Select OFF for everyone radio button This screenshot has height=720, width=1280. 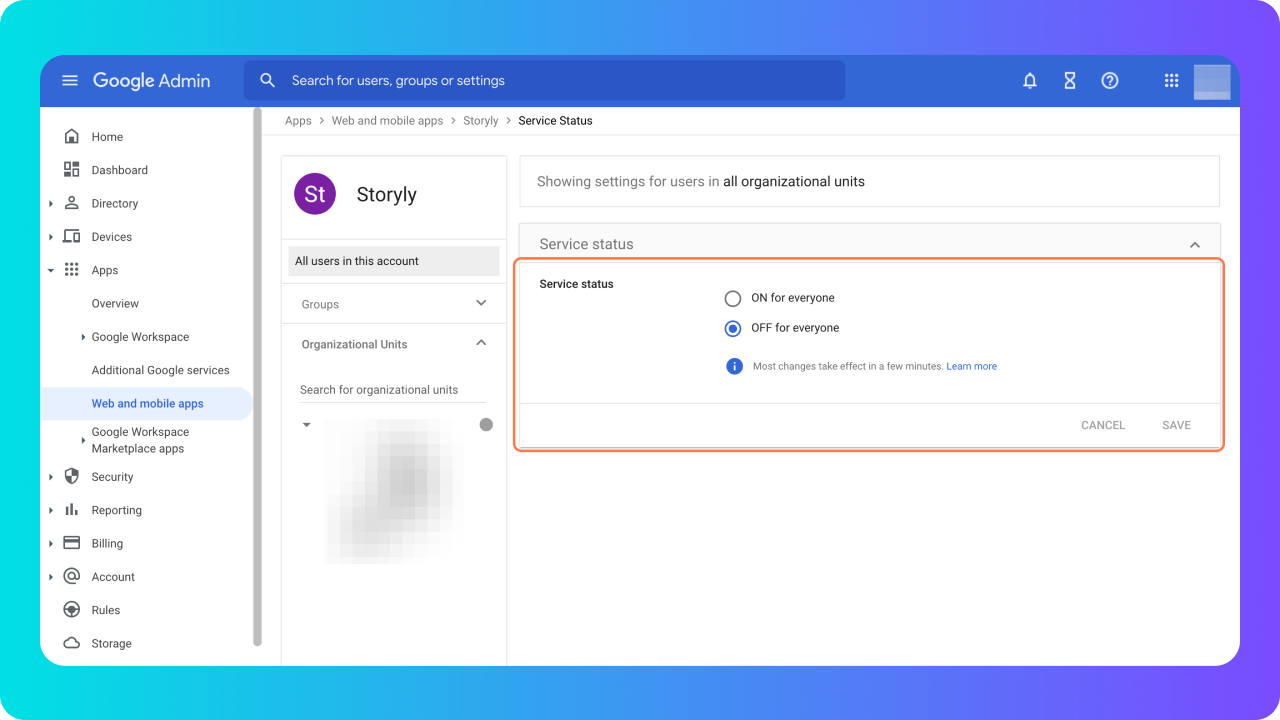point(733,328)
